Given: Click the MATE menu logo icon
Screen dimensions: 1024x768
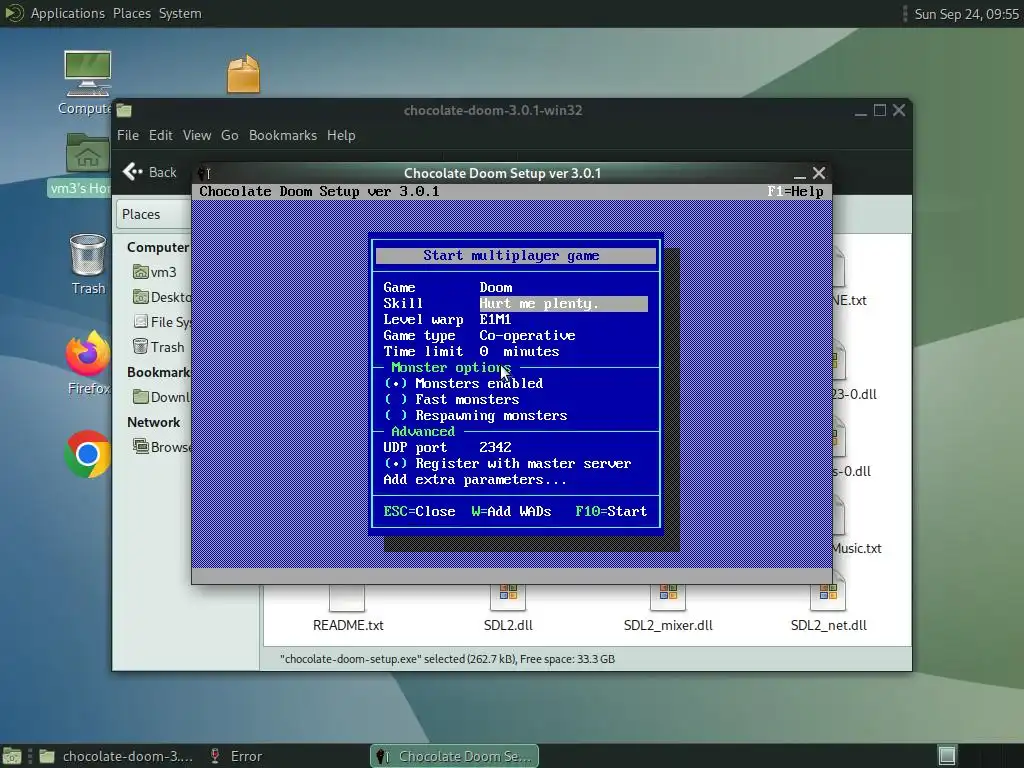Looking at the screenshot, I should click(13, 13).
